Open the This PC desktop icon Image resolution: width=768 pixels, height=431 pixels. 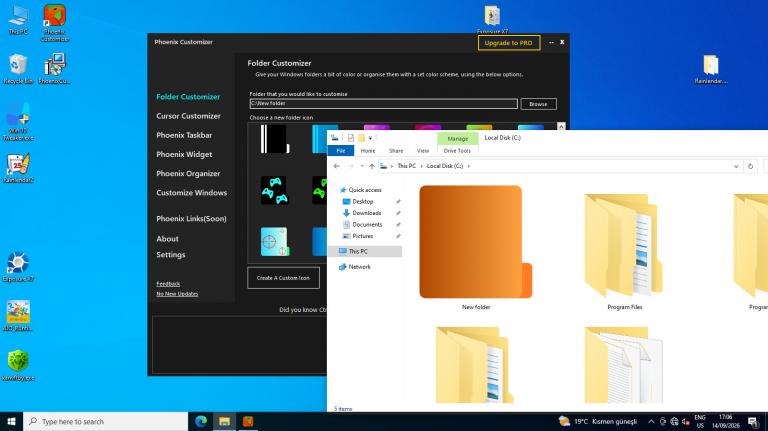coord(18,20)
